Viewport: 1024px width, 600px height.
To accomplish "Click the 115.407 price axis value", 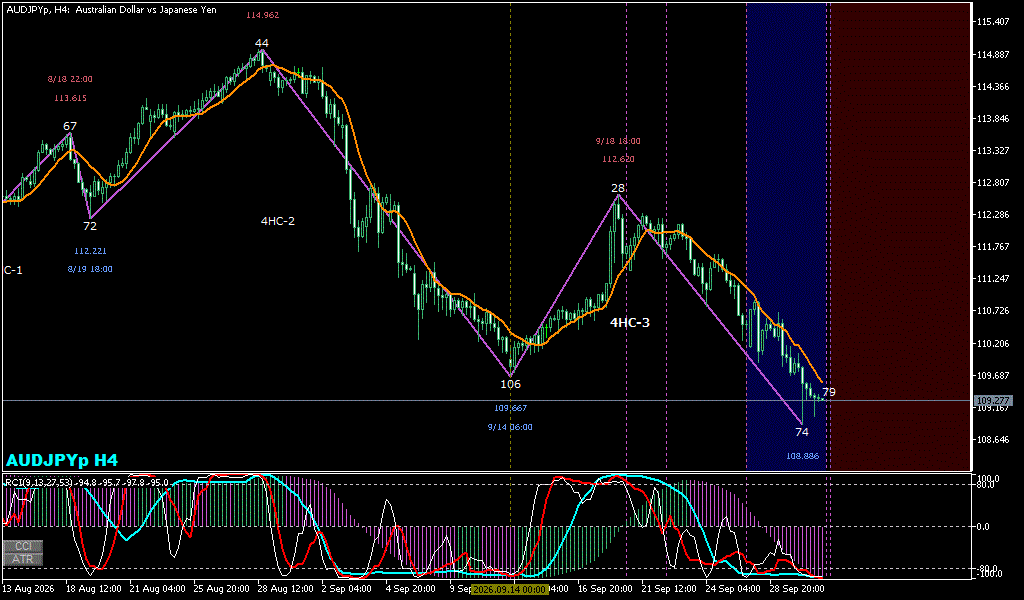I will pos(993,22).
